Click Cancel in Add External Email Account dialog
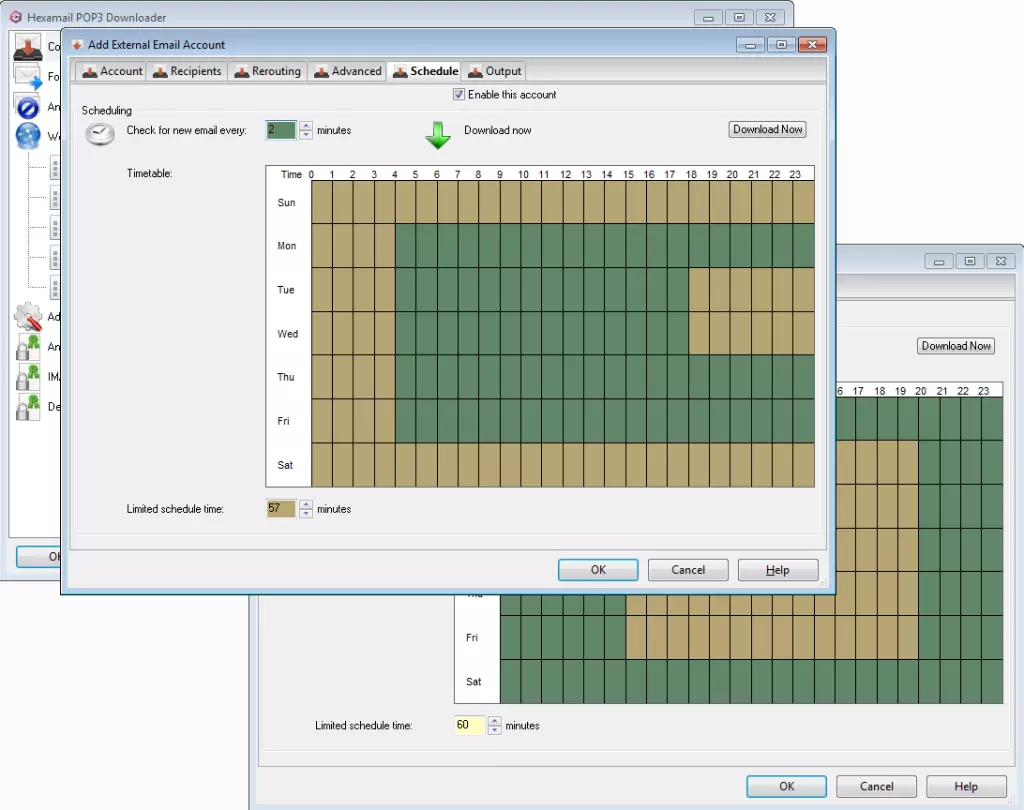This screenshot has width=1024, height=810. coord(688,570)
